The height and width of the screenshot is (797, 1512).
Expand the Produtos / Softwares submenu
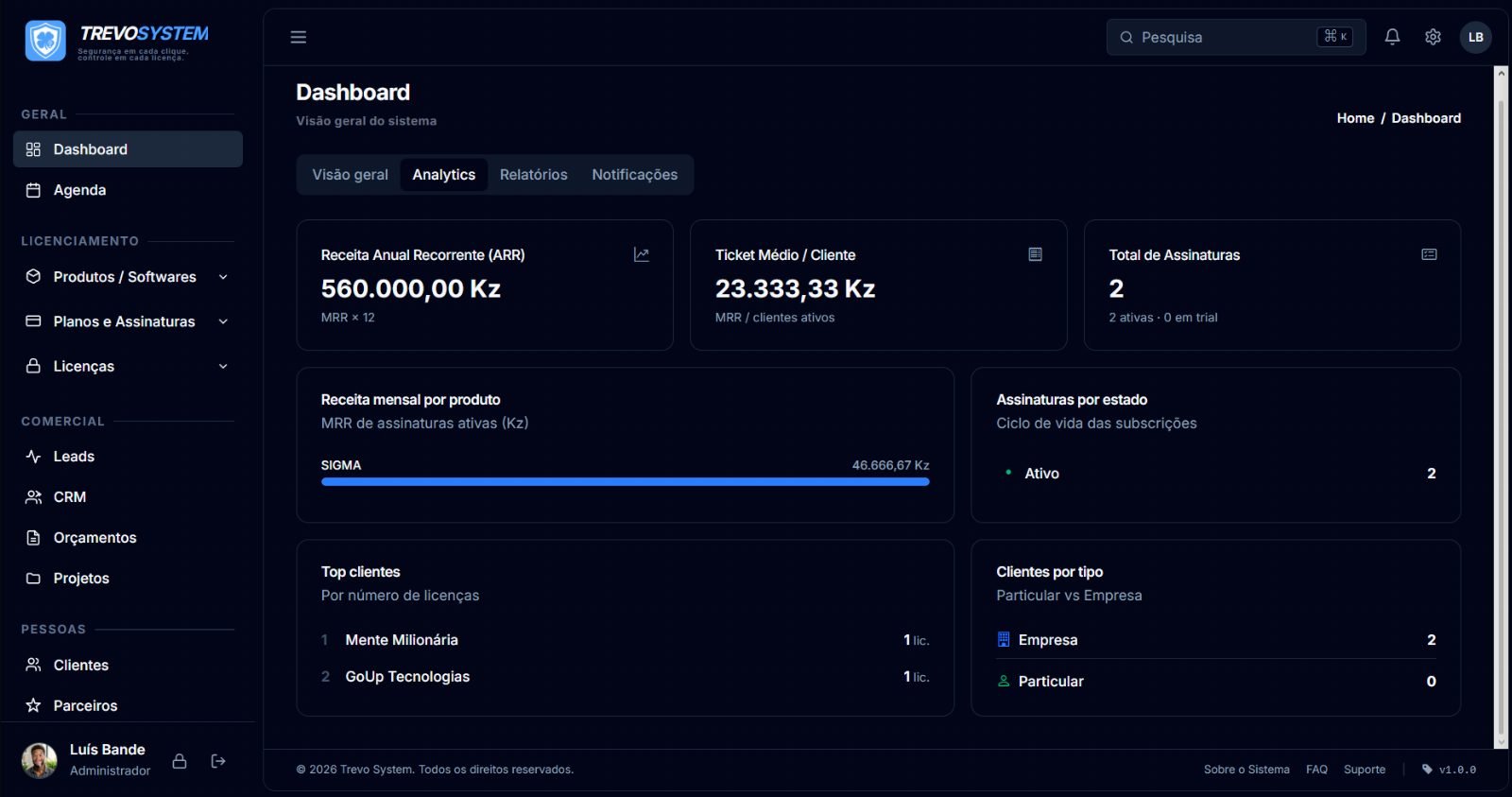coord(129,277)
